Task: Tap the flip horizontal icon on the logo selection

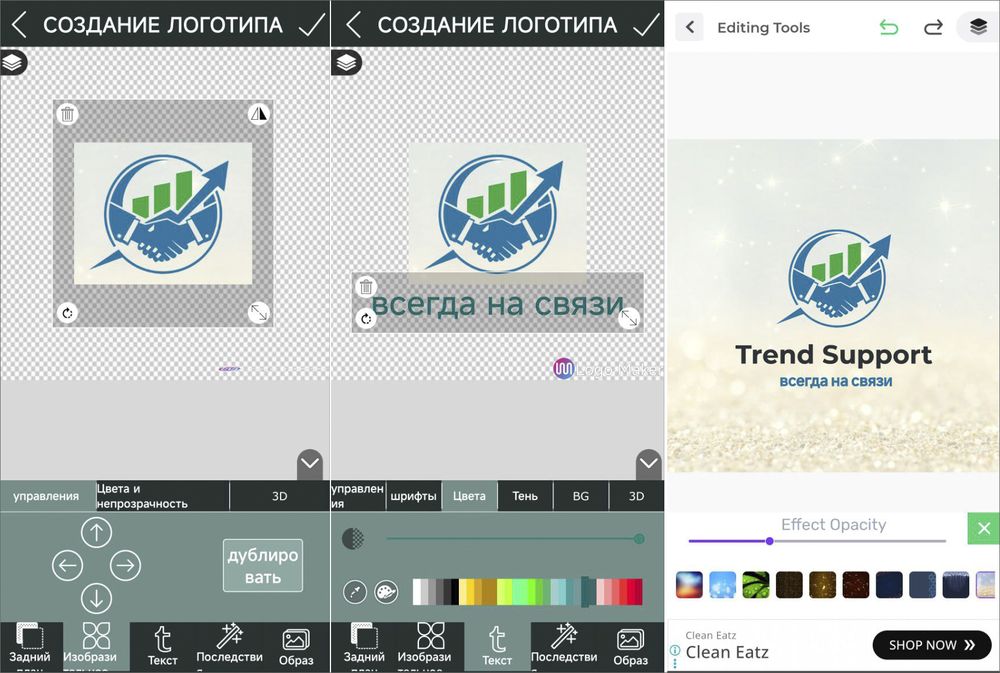Action: [258, 113]
